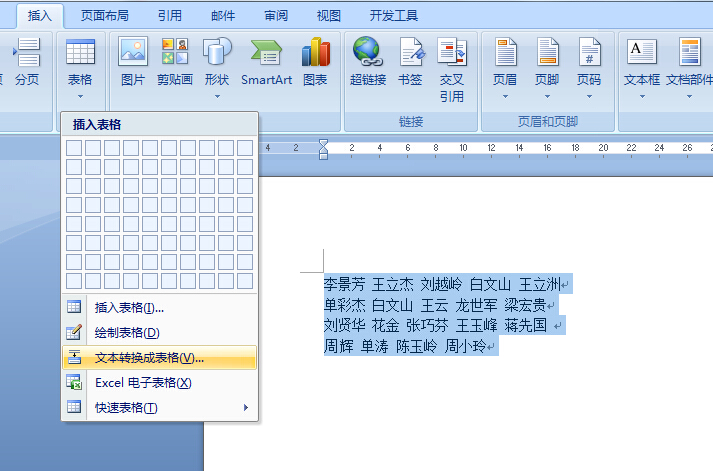Viewport: 713px width, 471px height.
Task: Click the name 周小玲 in the document
Action: click(465, 346)
